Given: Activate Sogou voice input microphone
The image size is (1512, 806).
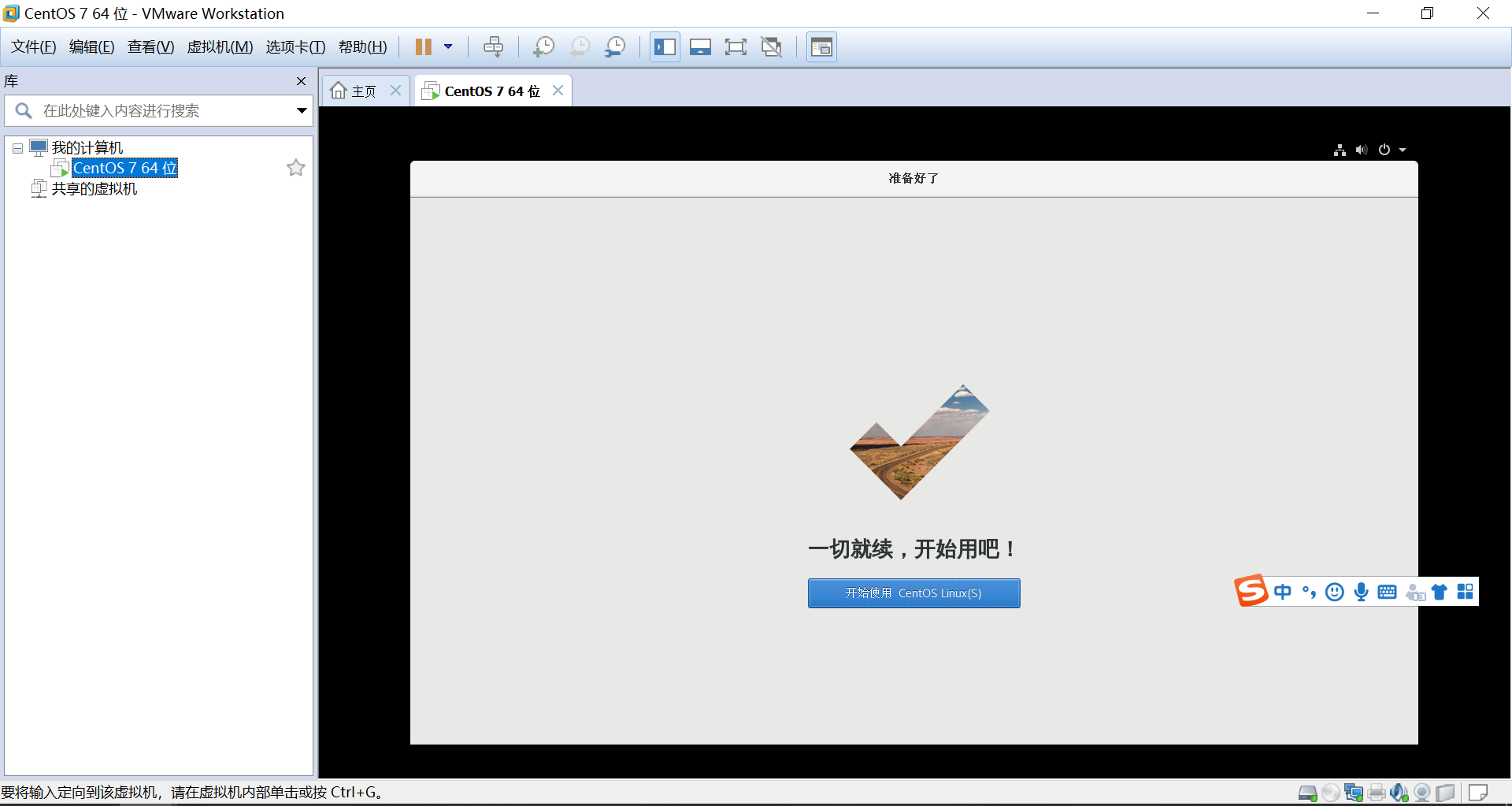Looking at the screenshot, I should 1362,592.
